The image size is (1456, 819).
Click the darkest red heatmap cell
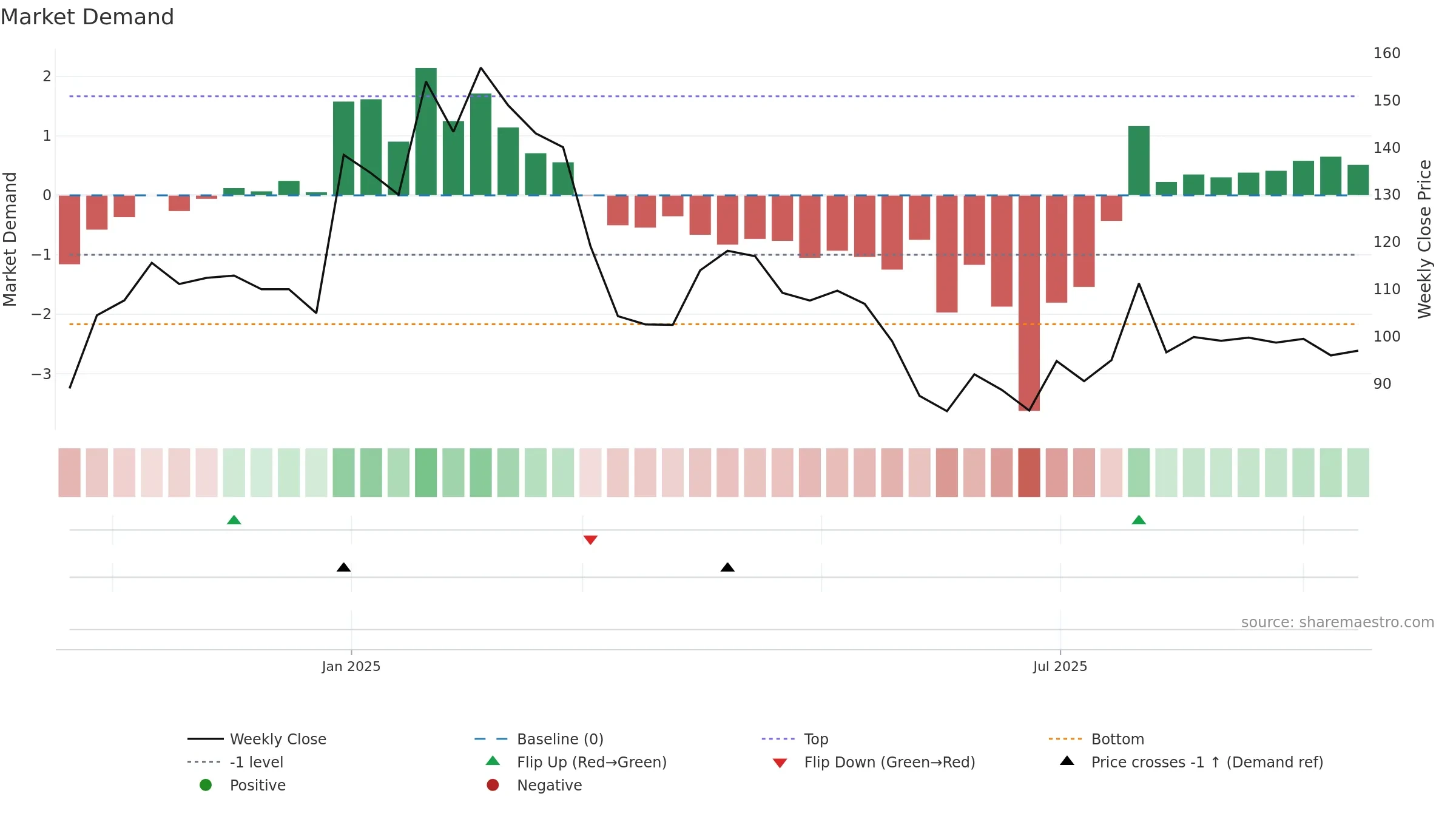pos(1029,473)
